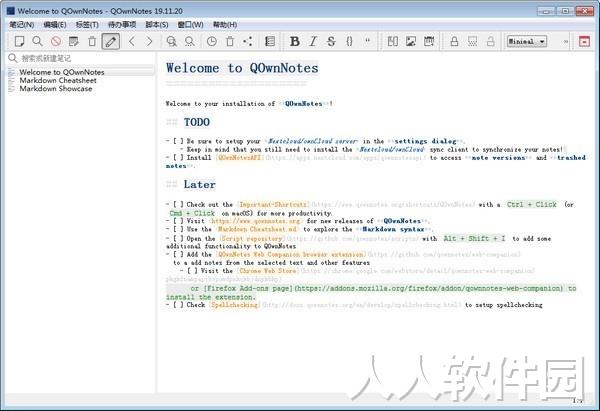Open note in external editor icon
Viewport: 600px width, 411px height.
74,41
